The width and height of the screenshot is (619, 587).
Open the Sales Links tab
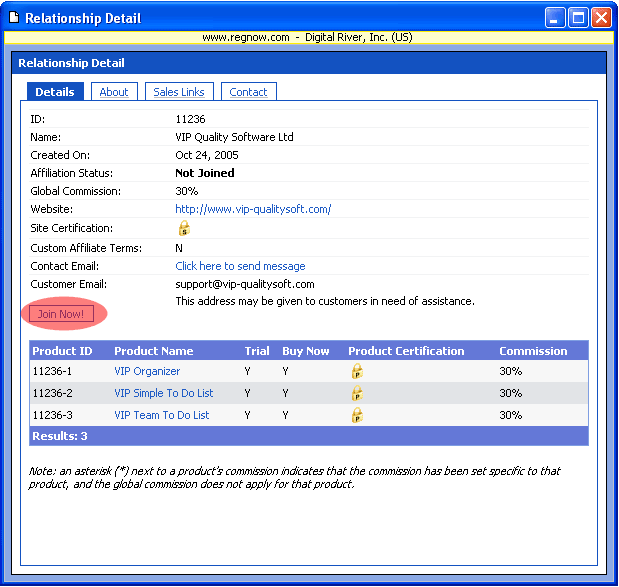(x=179, y=92)
